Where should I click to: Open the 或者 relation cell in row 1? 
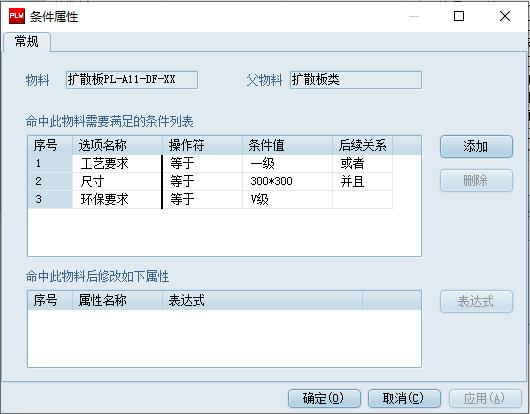click(362, 164)
